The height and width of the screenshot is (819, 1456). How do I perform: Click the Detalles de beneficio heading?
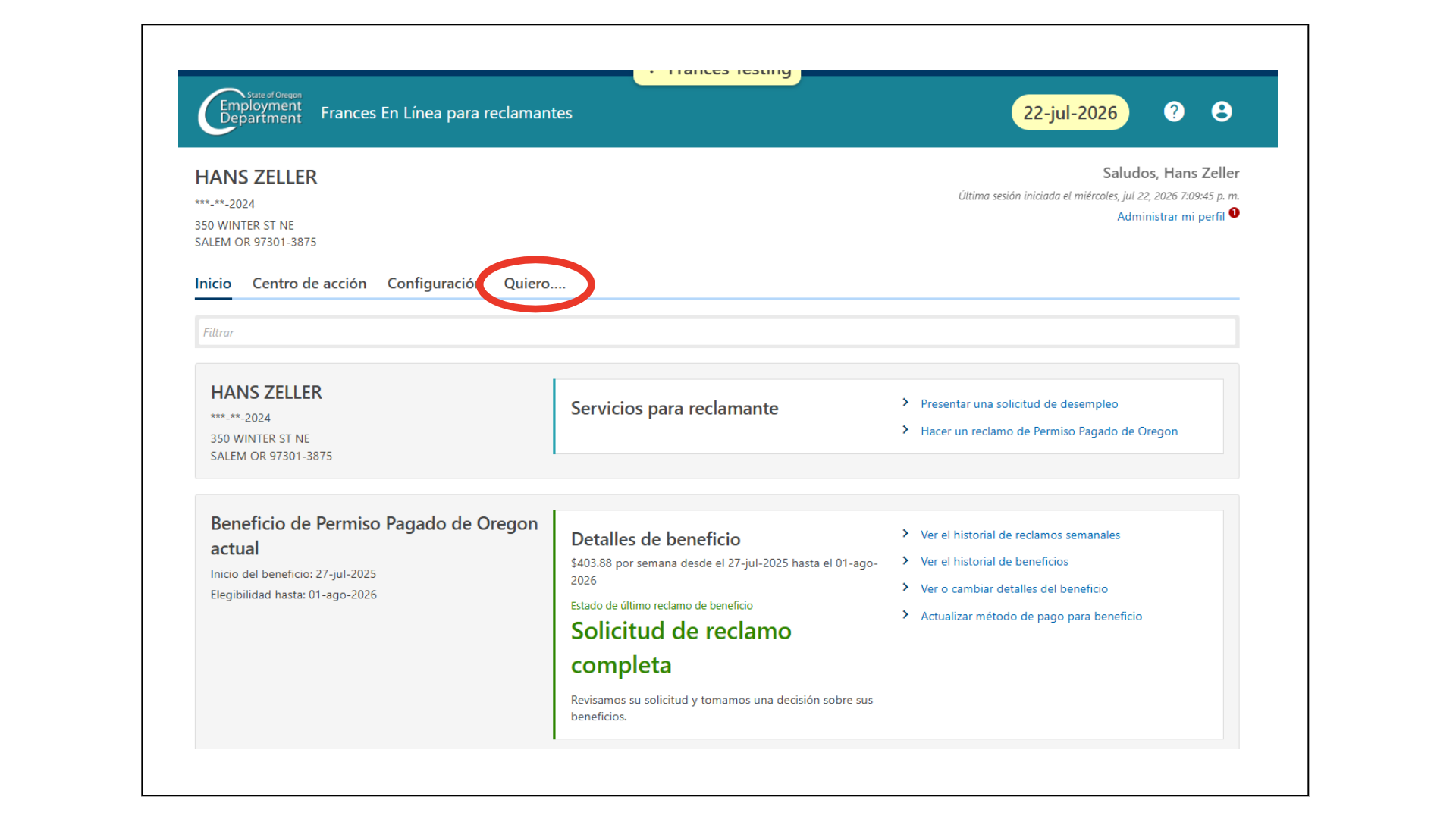(656, 539)
